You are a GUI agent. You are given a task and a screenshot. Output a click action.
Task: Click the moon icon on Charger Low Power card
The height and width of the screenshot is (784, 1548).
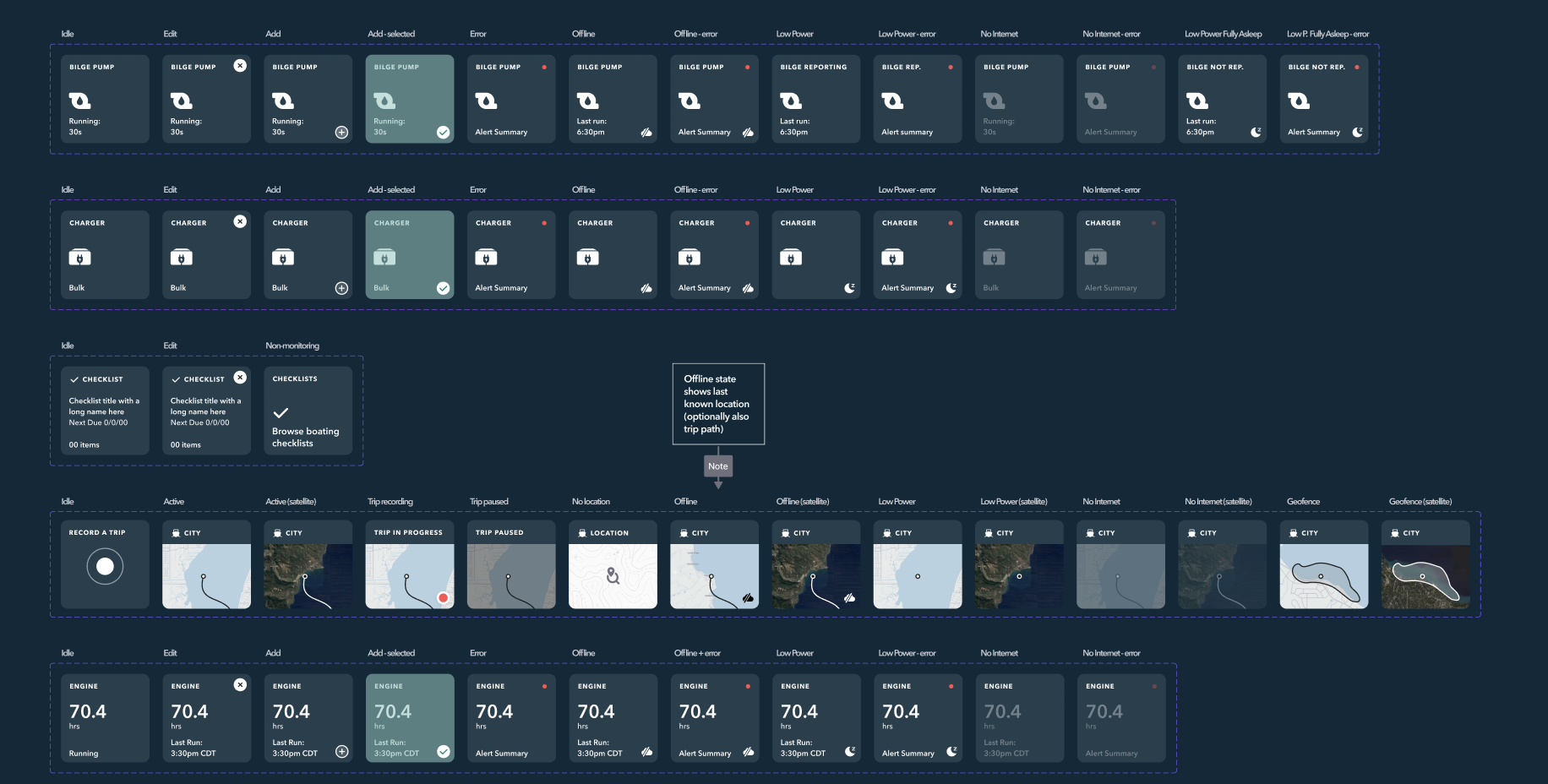coord(849,288)
